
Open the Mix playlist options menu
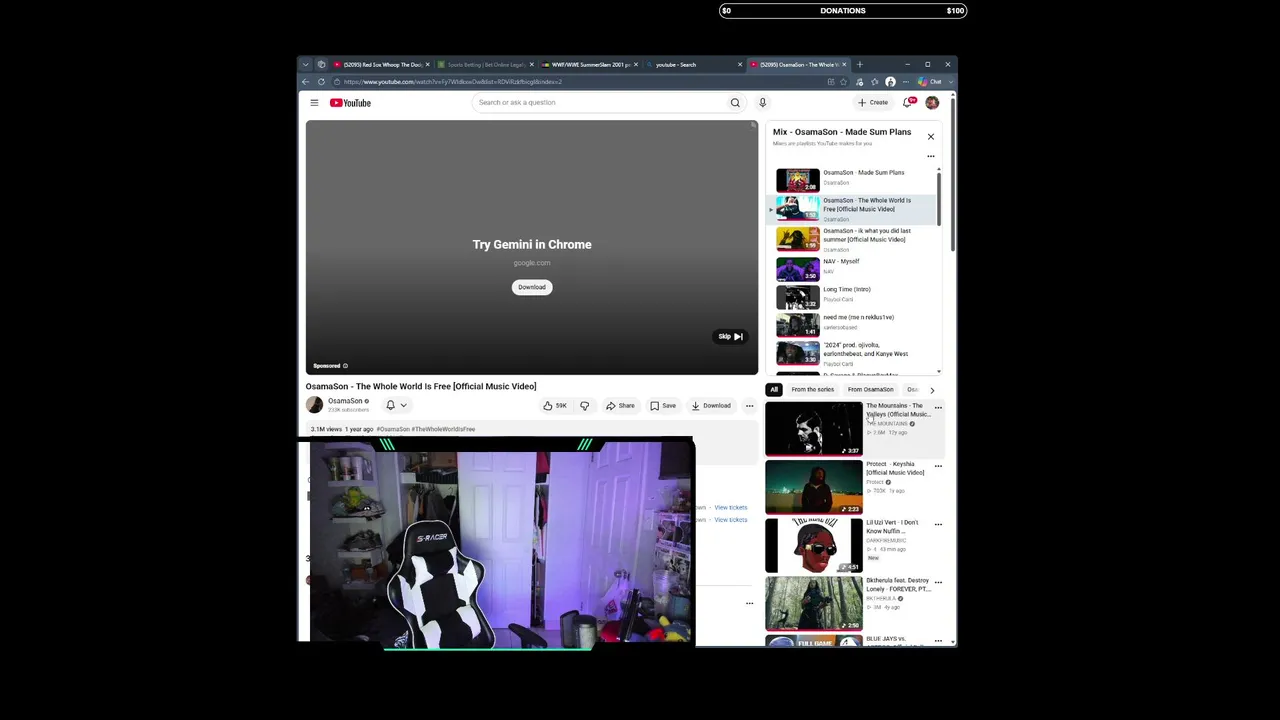pyautogui.click(x=931, y=156)
